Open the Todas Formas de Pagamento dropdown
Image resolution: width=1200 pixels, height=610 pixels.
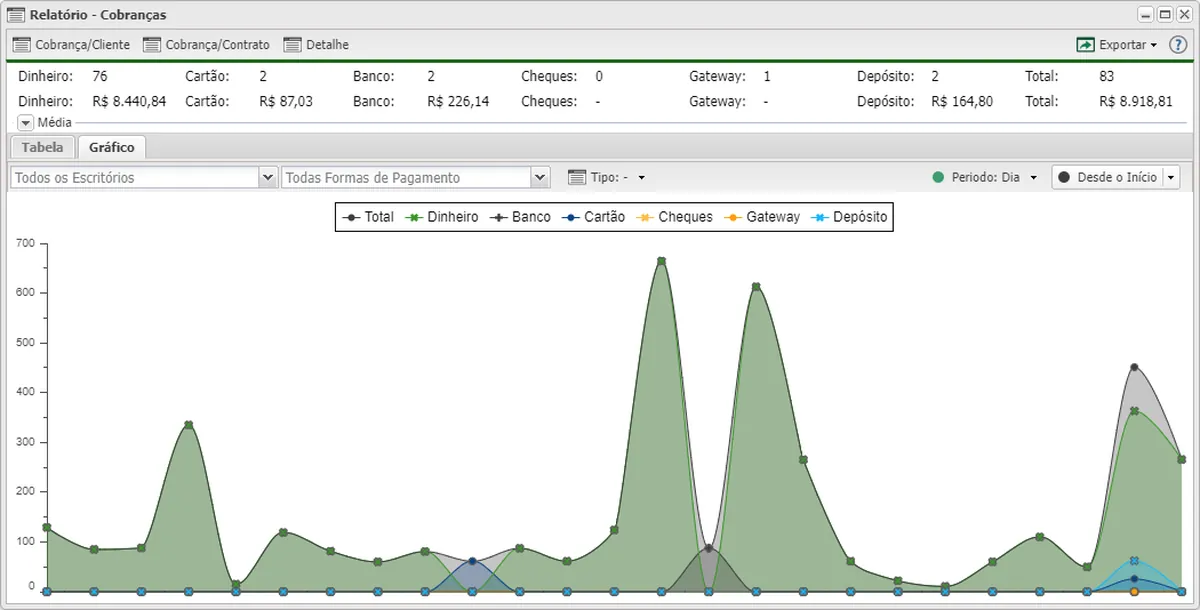pyautogui.click(x=541, y=177)
